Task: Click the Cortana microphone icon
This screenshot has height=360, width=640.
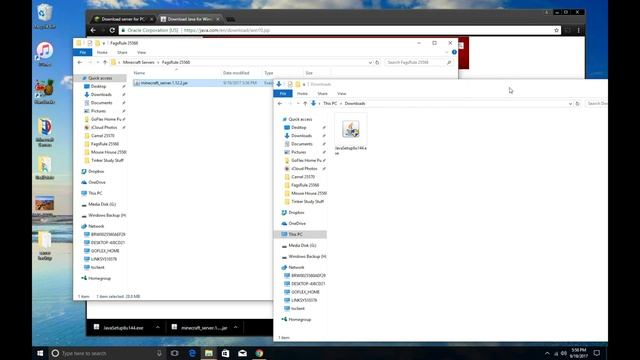Action: coord(159,353)
